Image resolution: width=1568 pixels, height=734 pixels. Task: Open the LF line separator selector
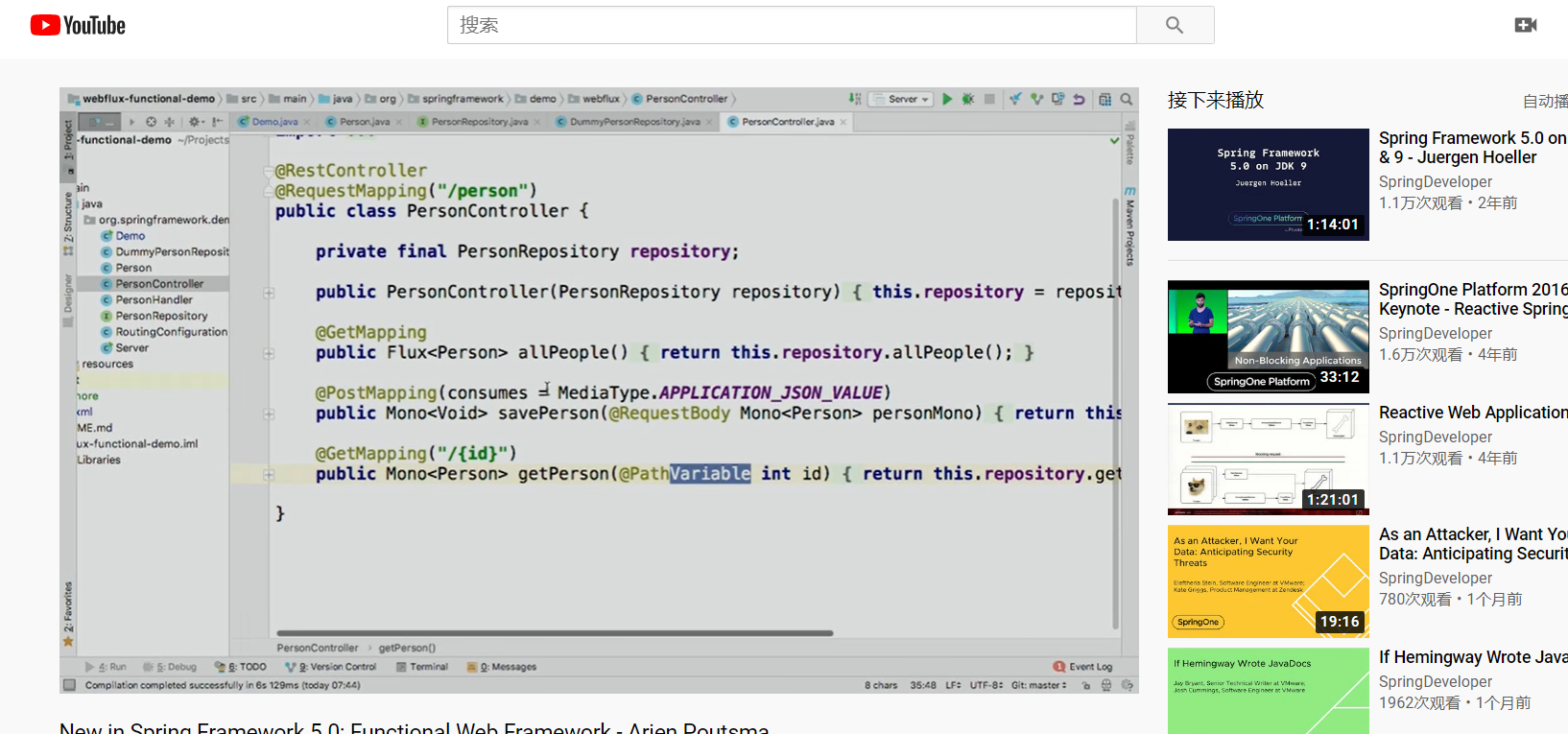[x=953, y=685]
